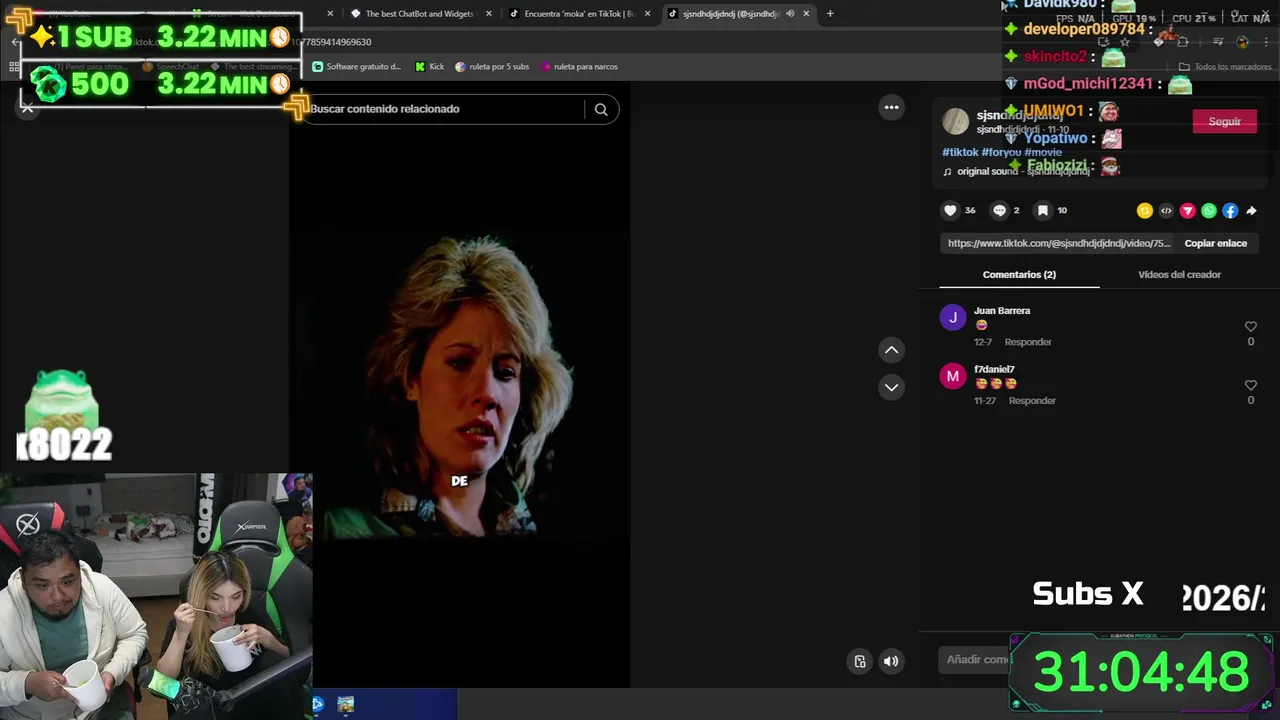Switch to The best ChatBot and Widgets tab

(412, 14)
